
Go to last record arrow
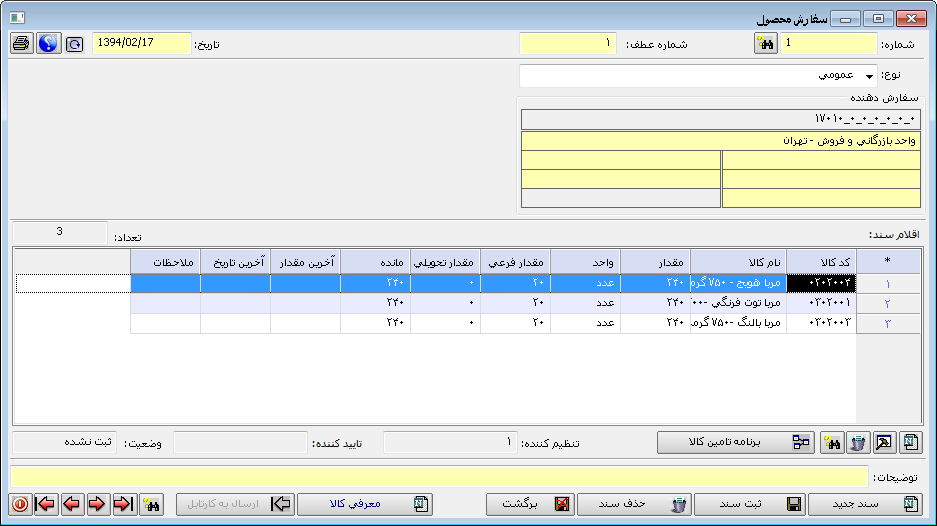(x=124, y=504)
